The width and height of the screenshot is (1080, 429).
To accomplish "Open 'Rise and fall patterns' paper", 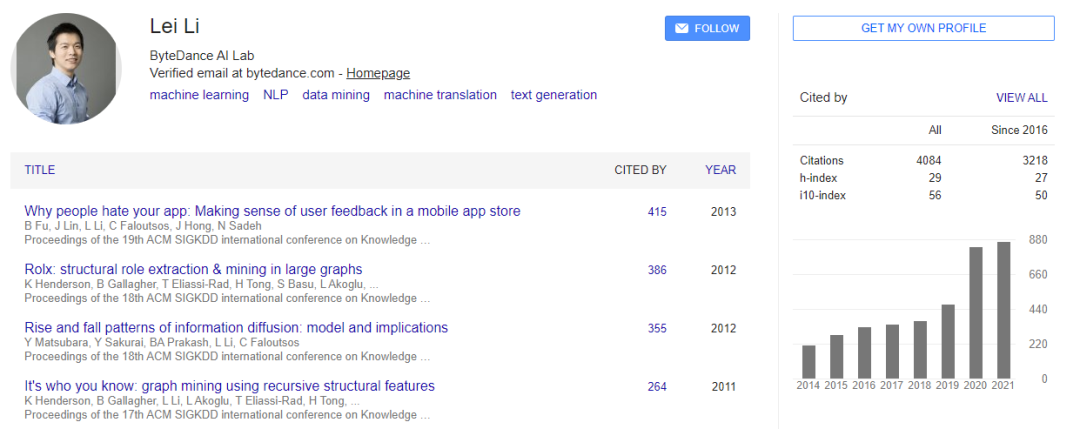I will click(236, 328).
